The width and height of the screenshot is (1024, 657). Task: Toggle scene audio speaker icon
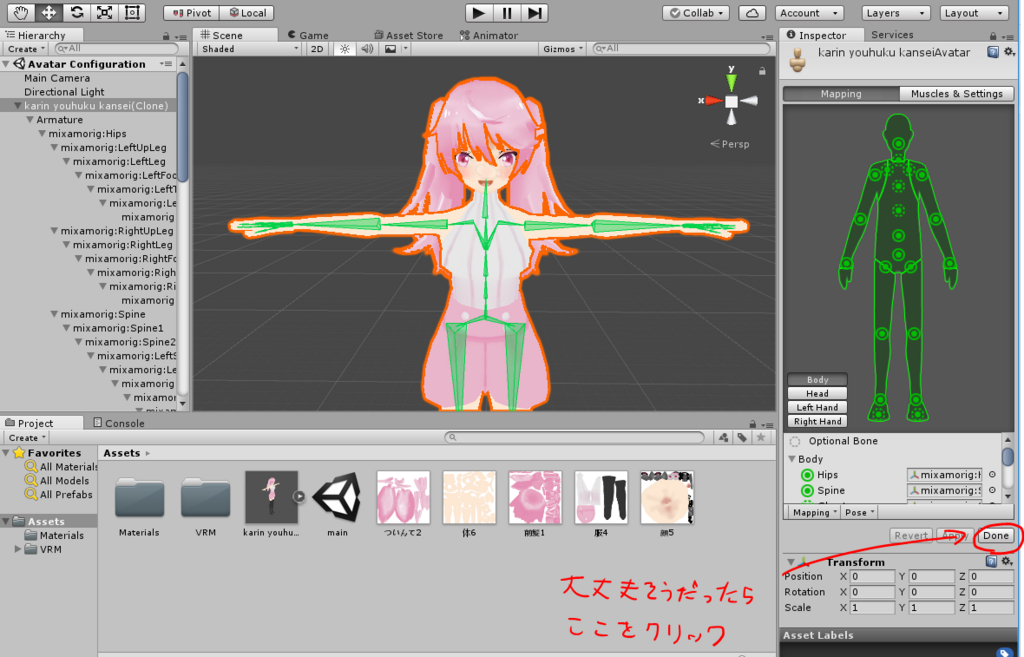pos(367,49)
